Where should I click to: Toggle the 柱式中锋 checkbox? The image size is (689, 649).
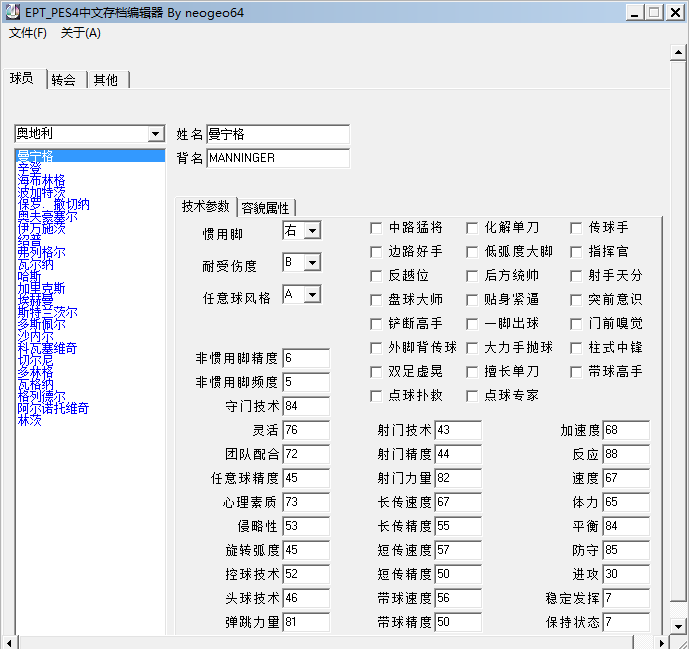click(576, 348)
